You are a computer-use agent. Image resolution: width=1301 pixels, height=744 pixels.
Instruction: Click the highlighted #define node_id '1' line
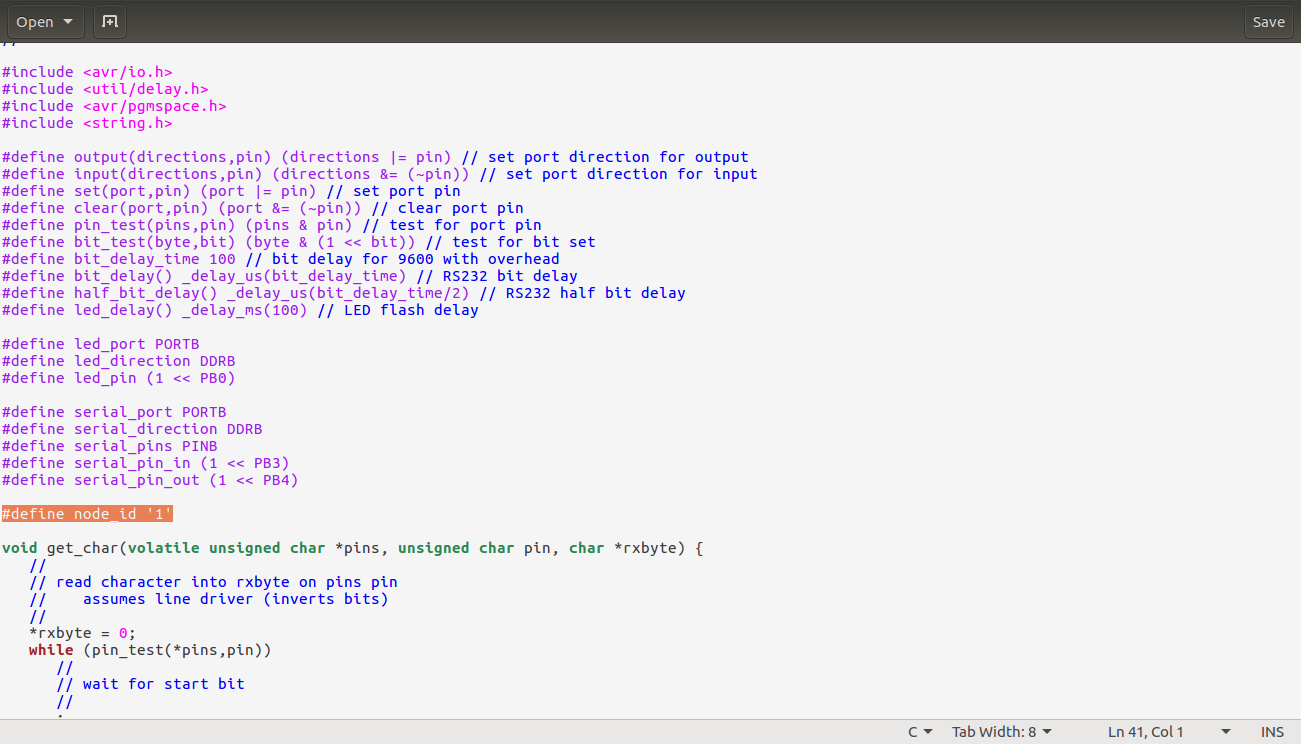click(87, 514)
